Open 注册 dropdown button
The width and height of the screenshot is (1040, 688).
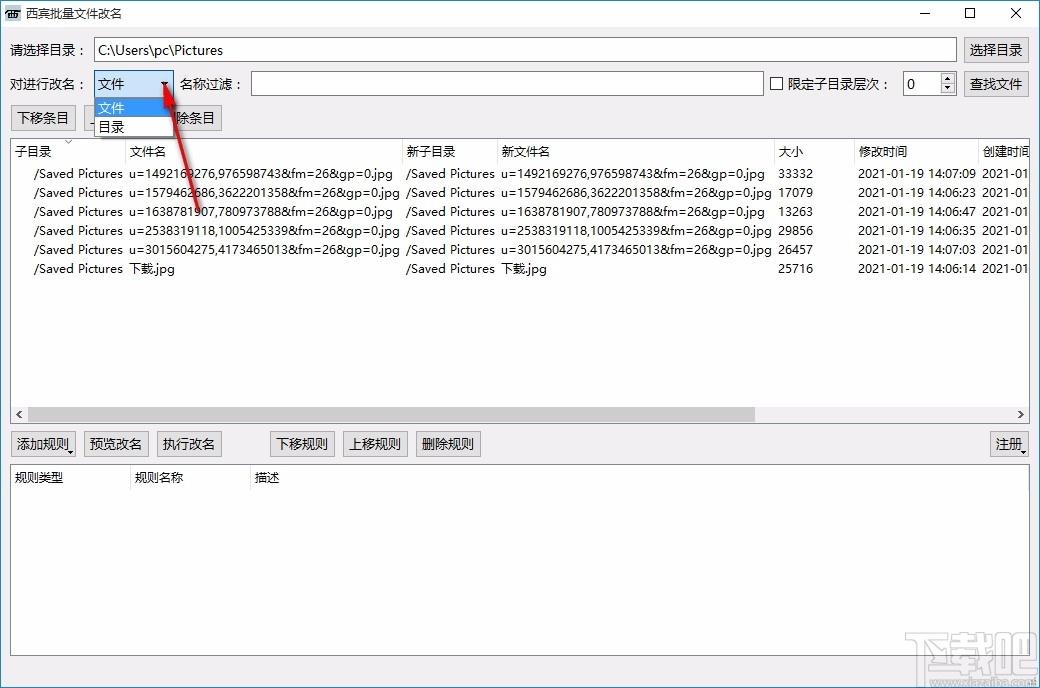(x=1009, y=444)
